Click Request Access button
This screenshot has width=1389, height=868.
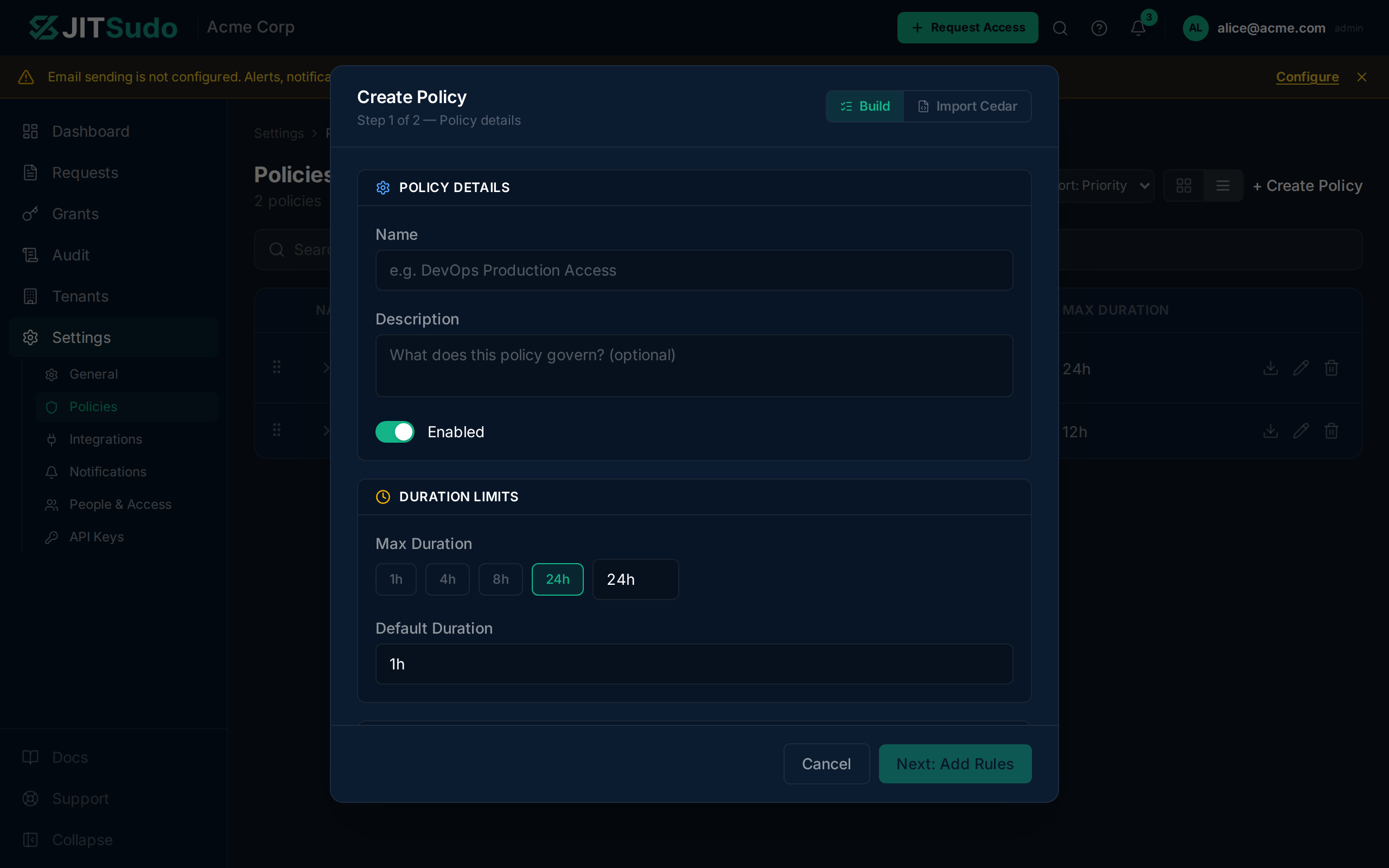coord(967,28)
